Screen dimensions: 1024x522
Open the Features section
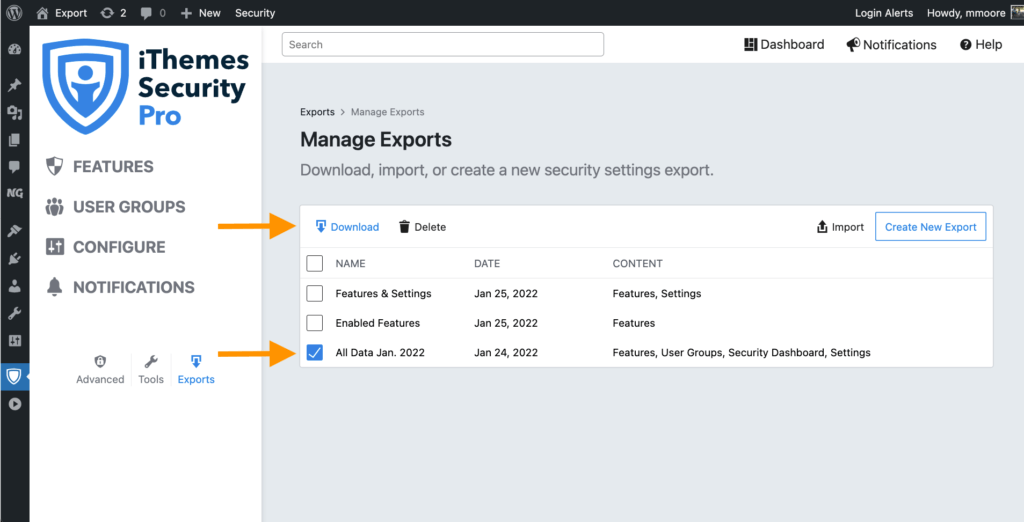(100, 167)
